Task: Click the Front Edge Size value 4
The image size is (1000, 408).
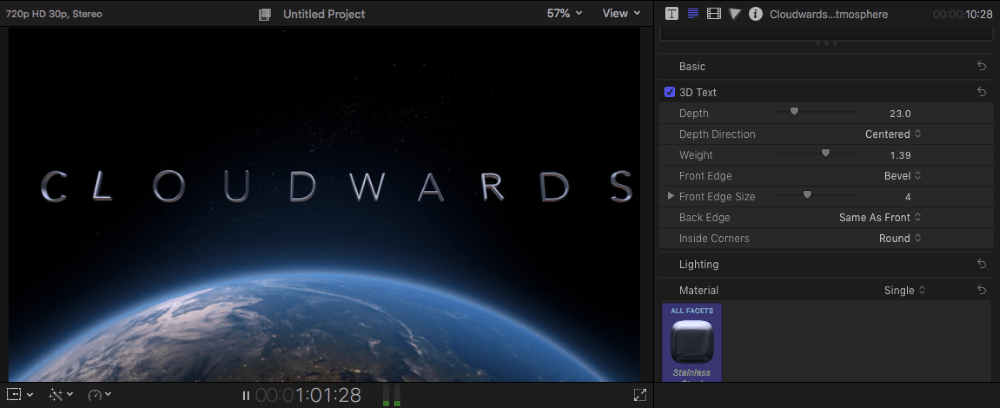Action: (x=908, y=196)
